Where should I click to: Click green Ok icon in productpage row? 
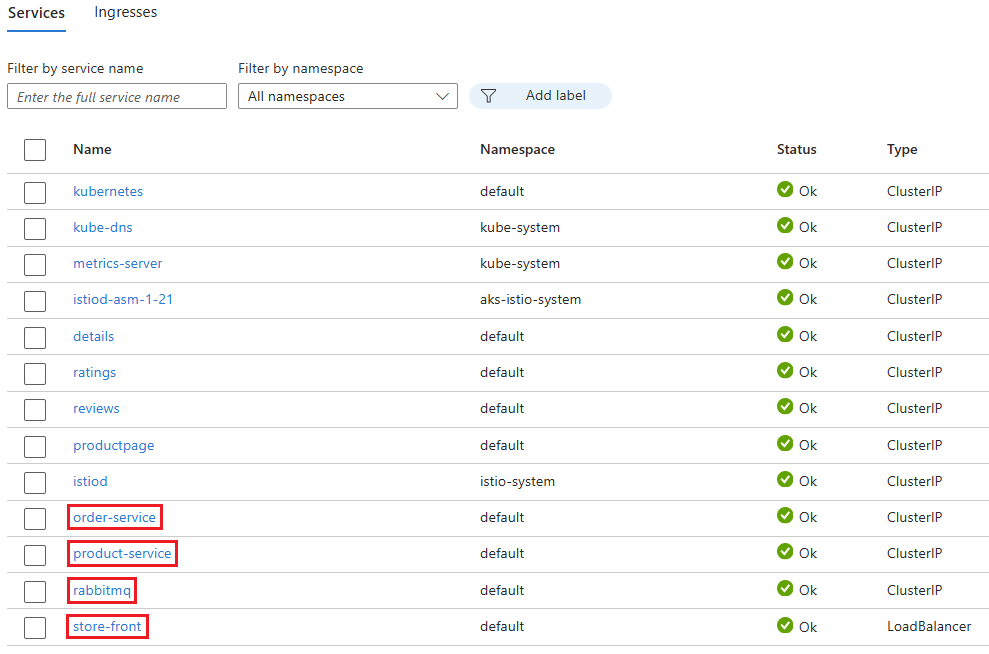785,443
